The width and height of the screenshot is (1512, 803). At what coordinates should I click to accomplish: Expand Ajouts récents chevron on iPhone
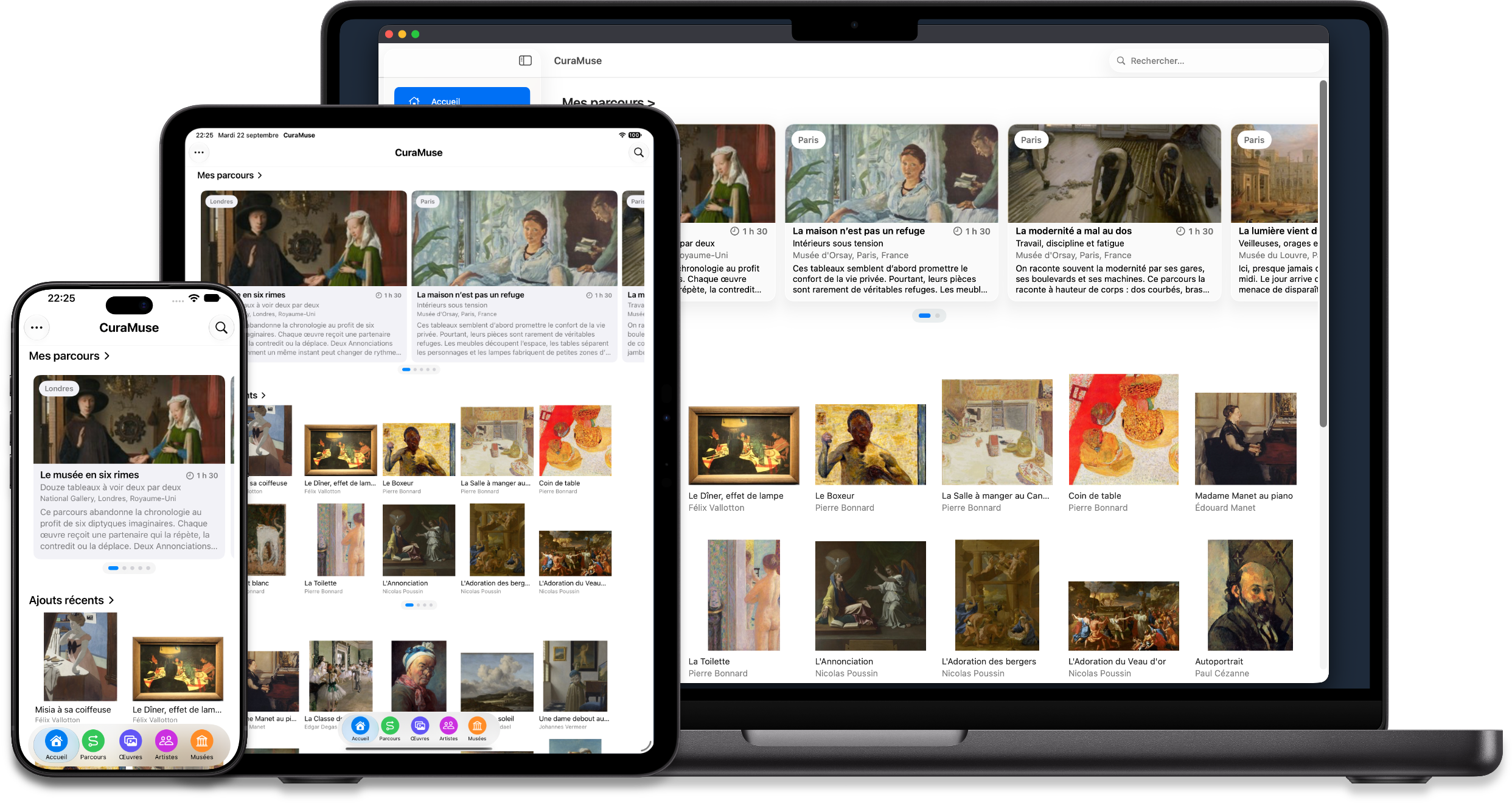(x=111, y=600)
